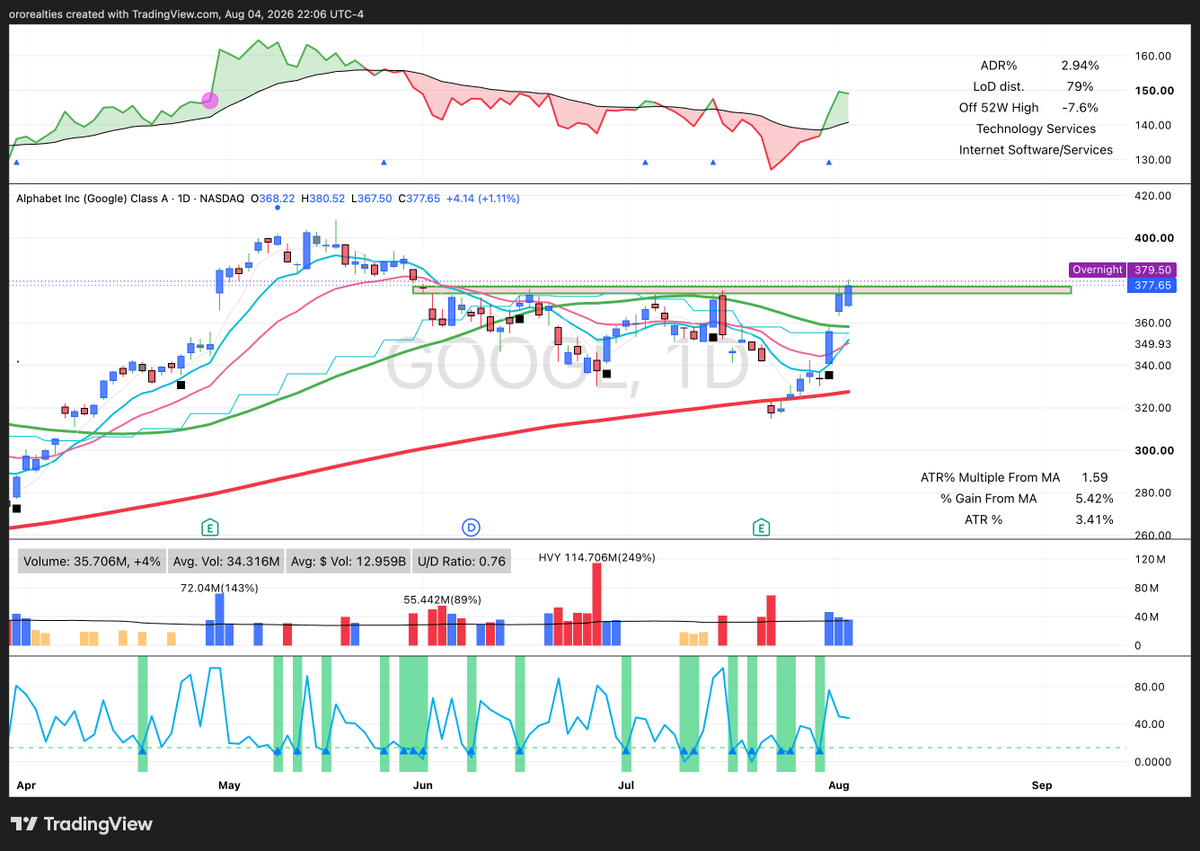Click the 55.442M(89%) volume label

[442, 599]
